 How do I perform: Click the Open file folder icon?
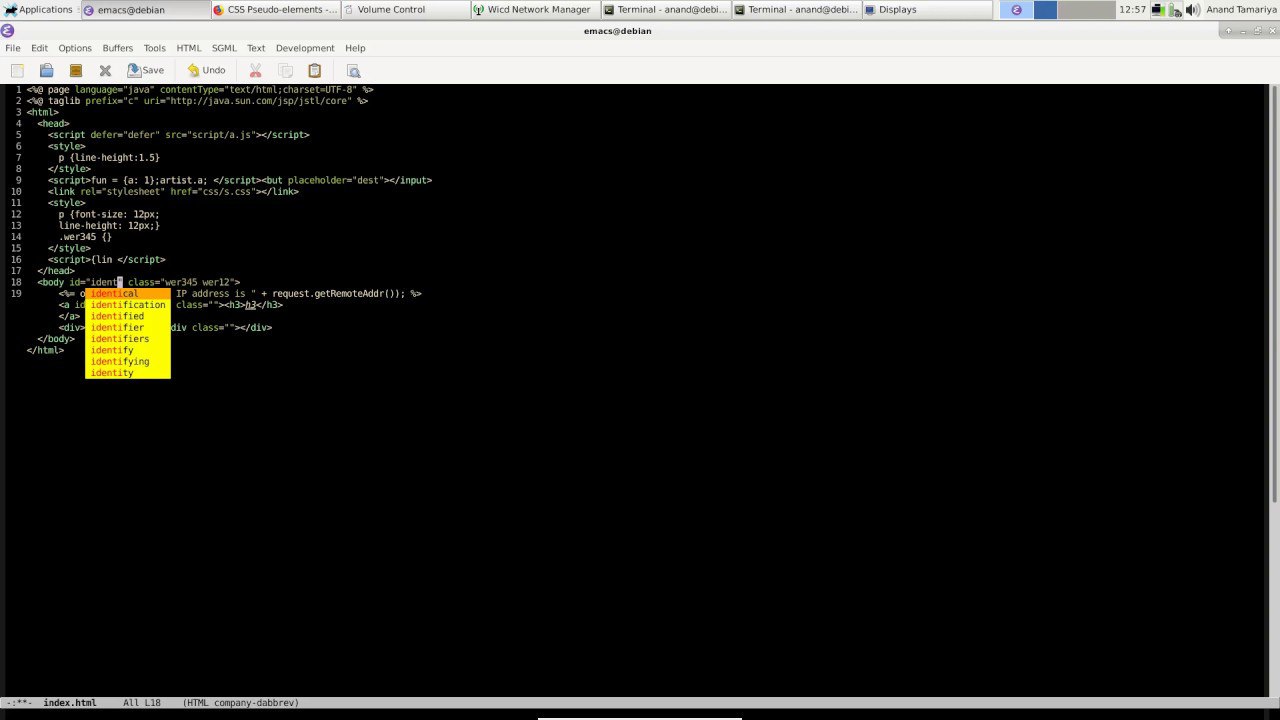46,70
